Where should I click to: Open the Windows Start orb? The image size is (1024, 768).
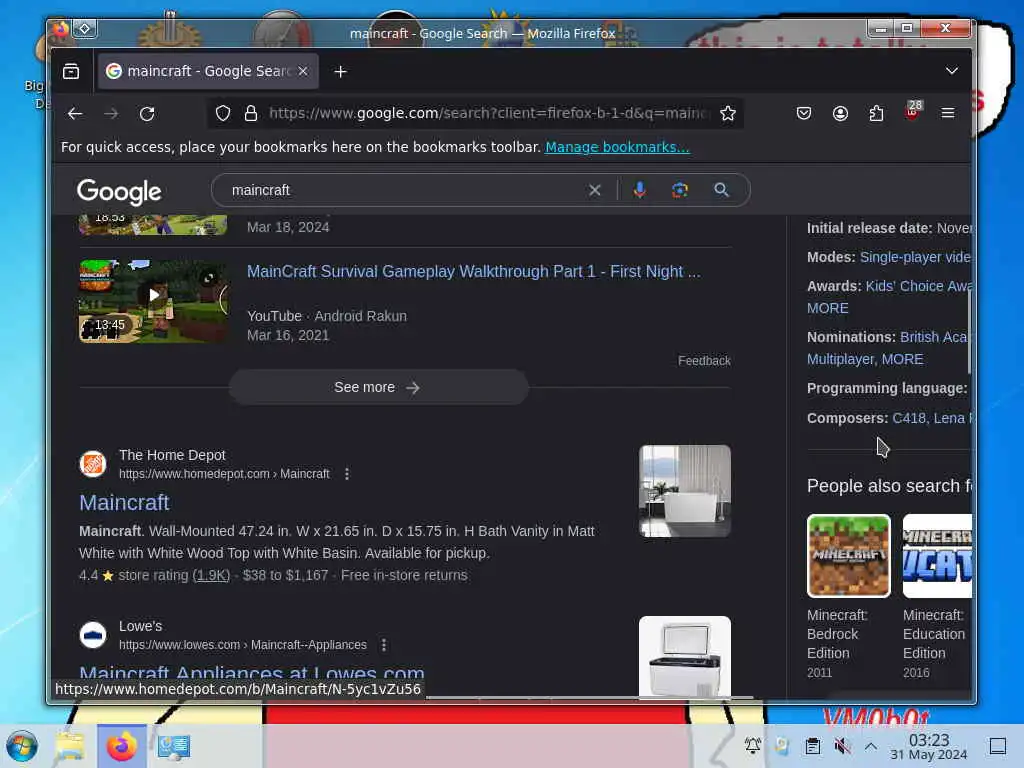(22, 746)
